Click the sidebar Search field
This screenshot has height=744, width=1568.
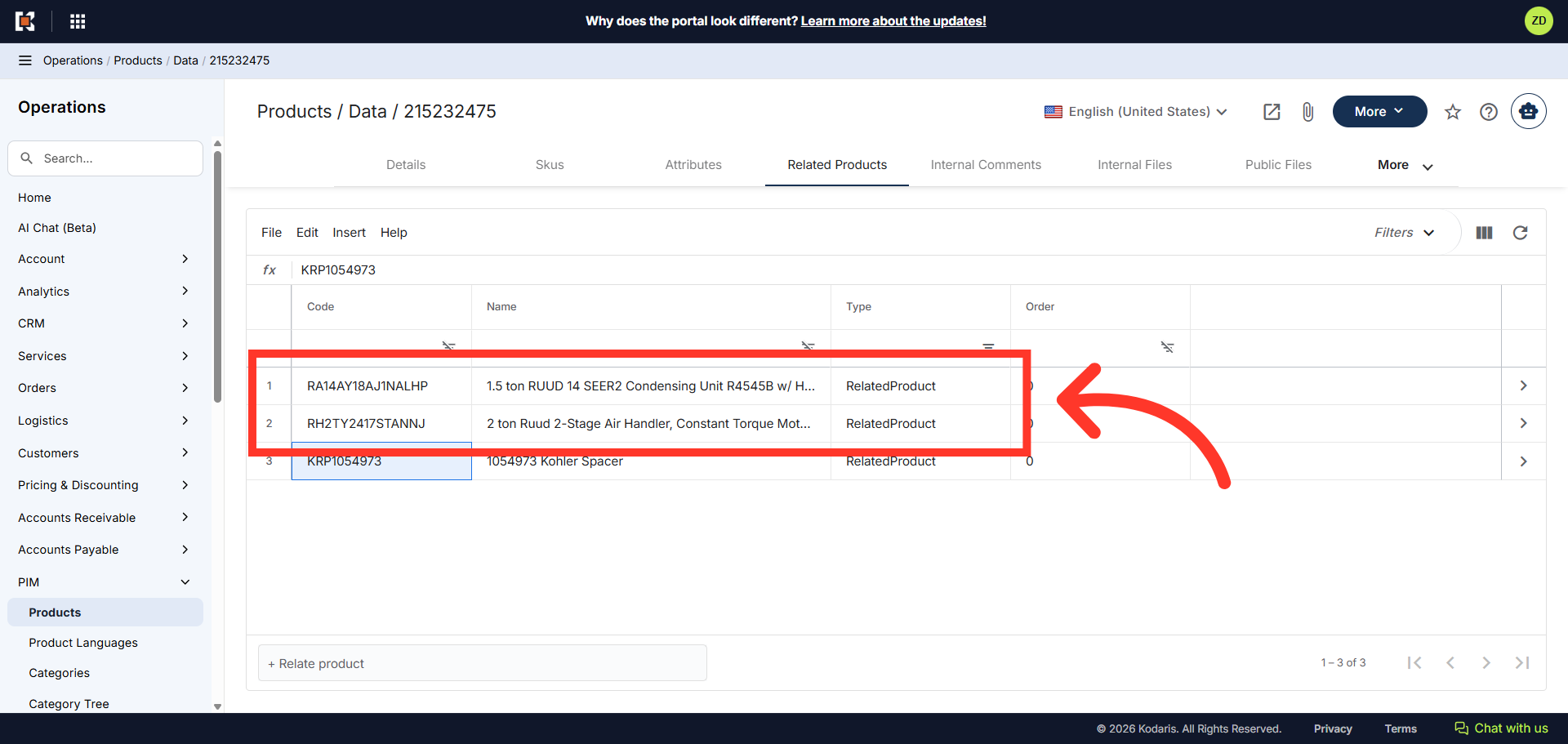coord(105,158)
